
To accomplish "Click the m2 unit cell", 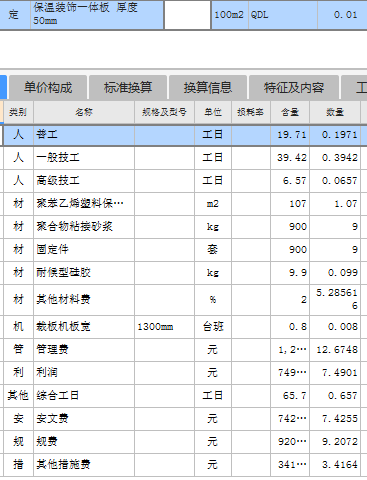I will click(213, 203).
